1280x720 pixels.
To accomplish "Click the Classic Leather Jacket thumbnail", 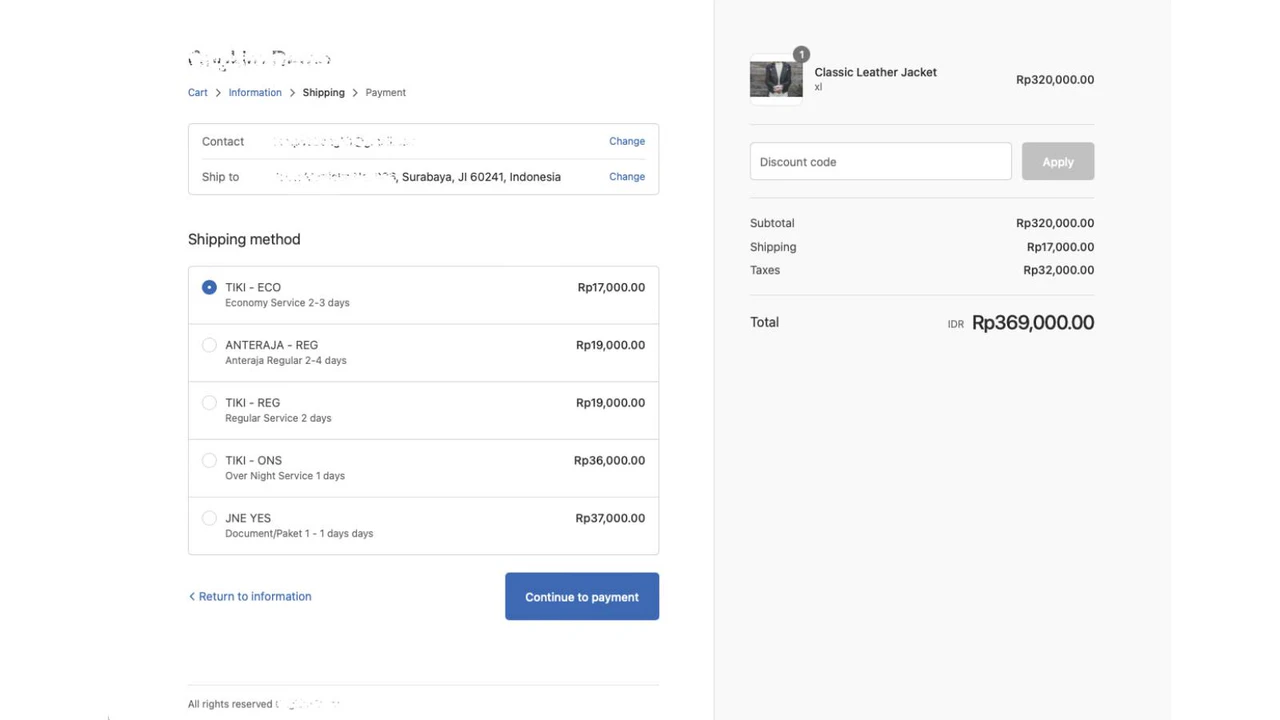I will (x=776, y=80).
